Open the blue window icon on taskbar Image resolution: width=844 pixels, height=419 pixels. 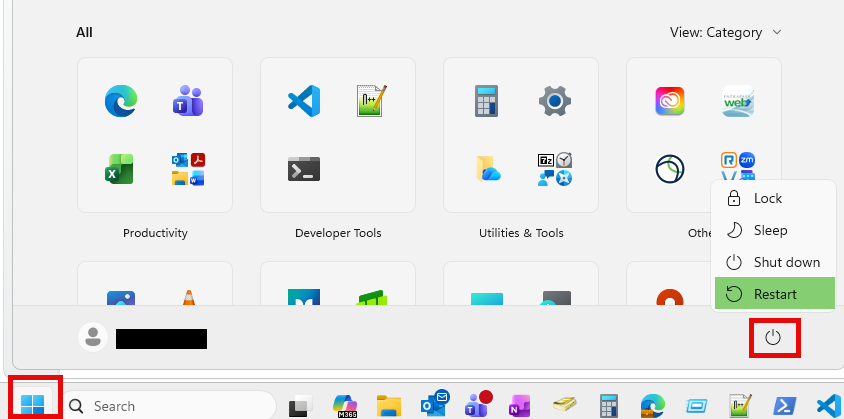[696, 406]
